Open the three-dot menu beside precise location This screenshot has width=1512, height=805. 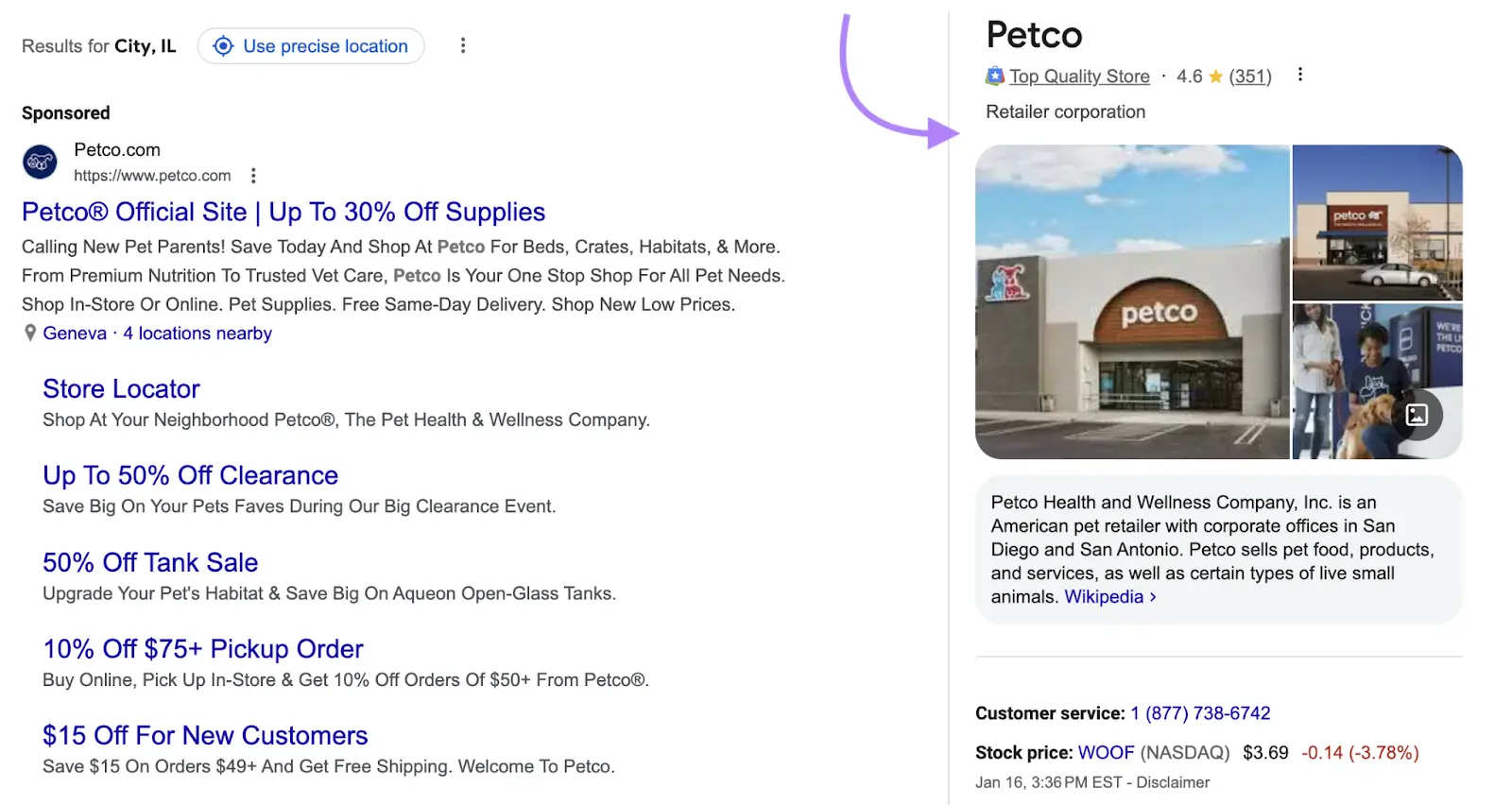(462, 45)
